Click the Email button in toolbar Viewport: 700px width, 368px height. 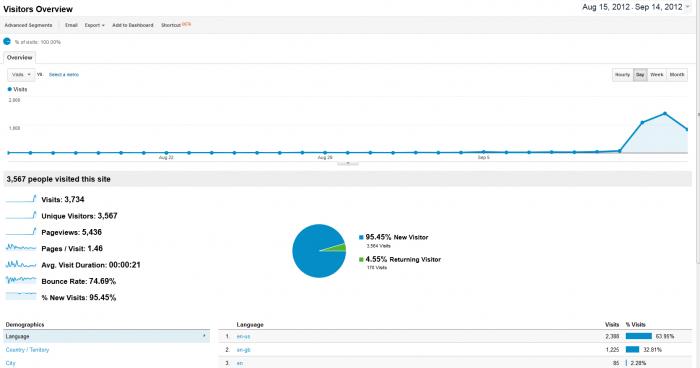(x=71, y=25)
